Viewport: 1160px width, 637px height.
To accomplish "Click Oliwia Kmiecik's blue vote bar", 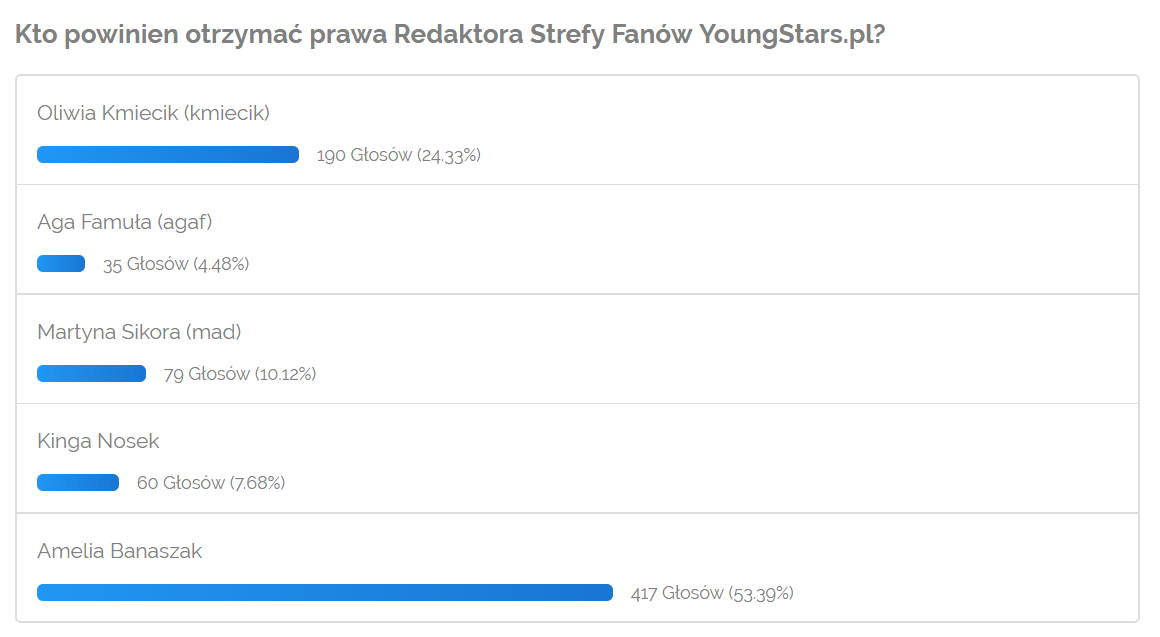I will point(168,155).
